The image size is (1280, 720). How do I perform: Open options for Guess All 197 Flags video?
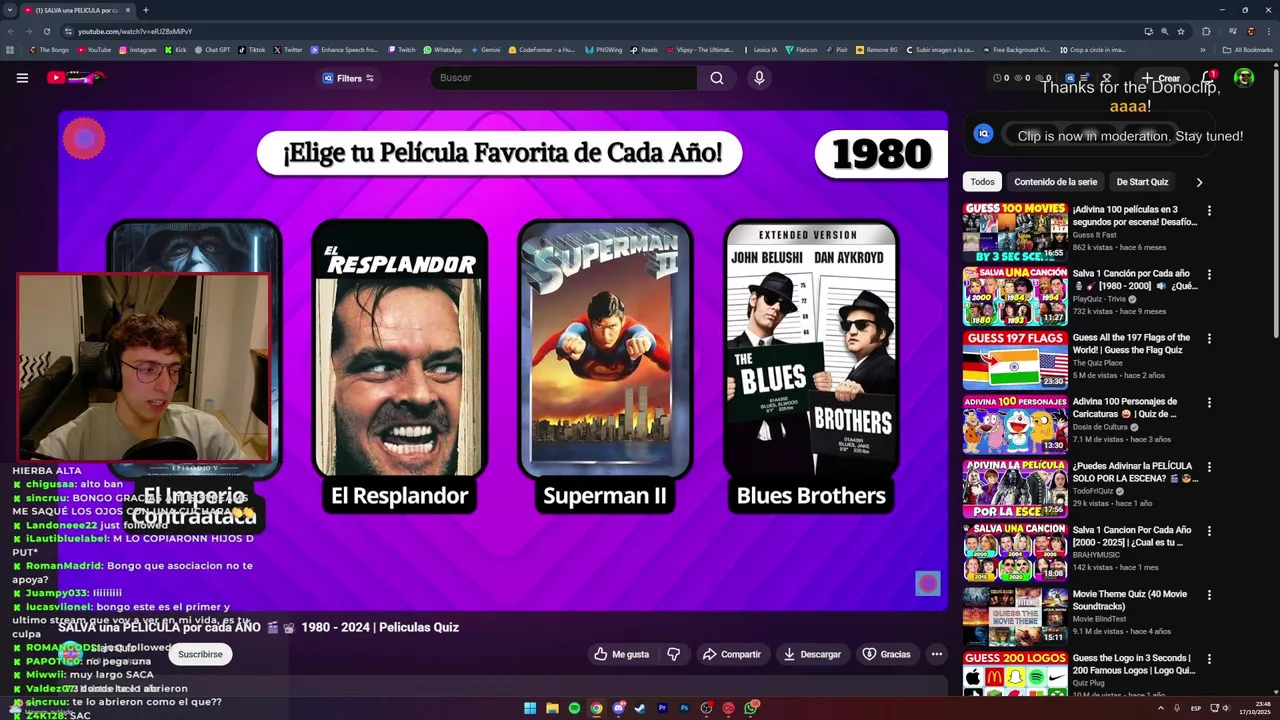point(1209,339)
